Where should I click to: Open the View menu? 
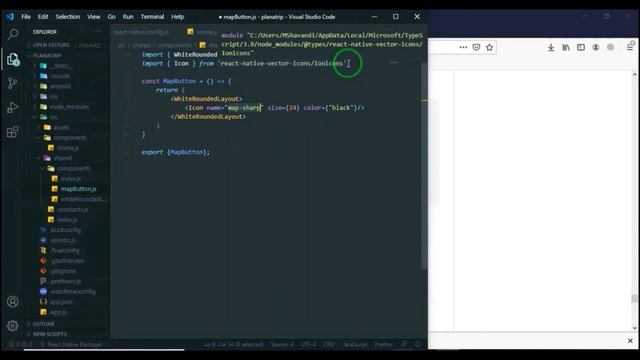[x=93, y=17]
